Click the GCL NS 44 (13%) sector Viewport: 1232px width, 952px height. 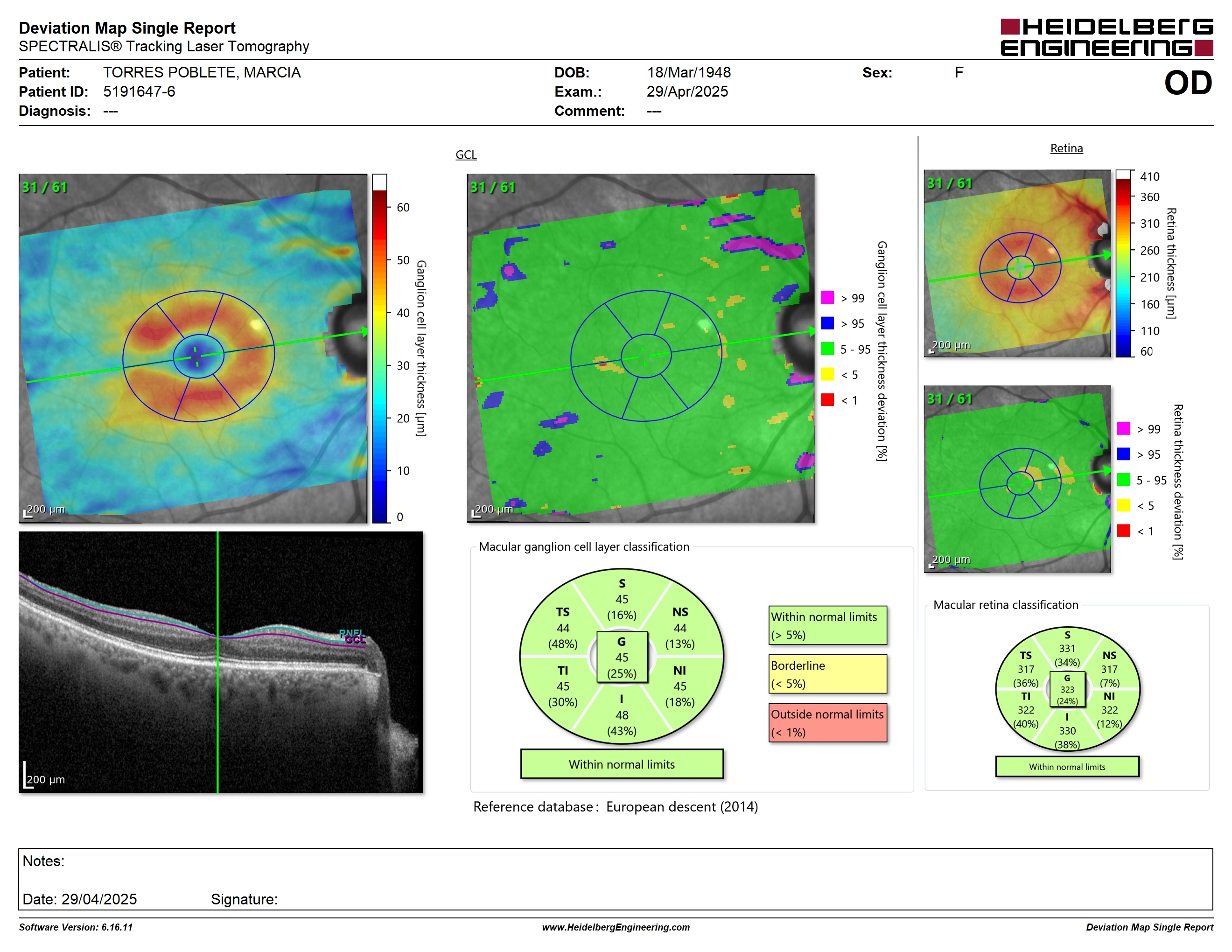point(680,628)
